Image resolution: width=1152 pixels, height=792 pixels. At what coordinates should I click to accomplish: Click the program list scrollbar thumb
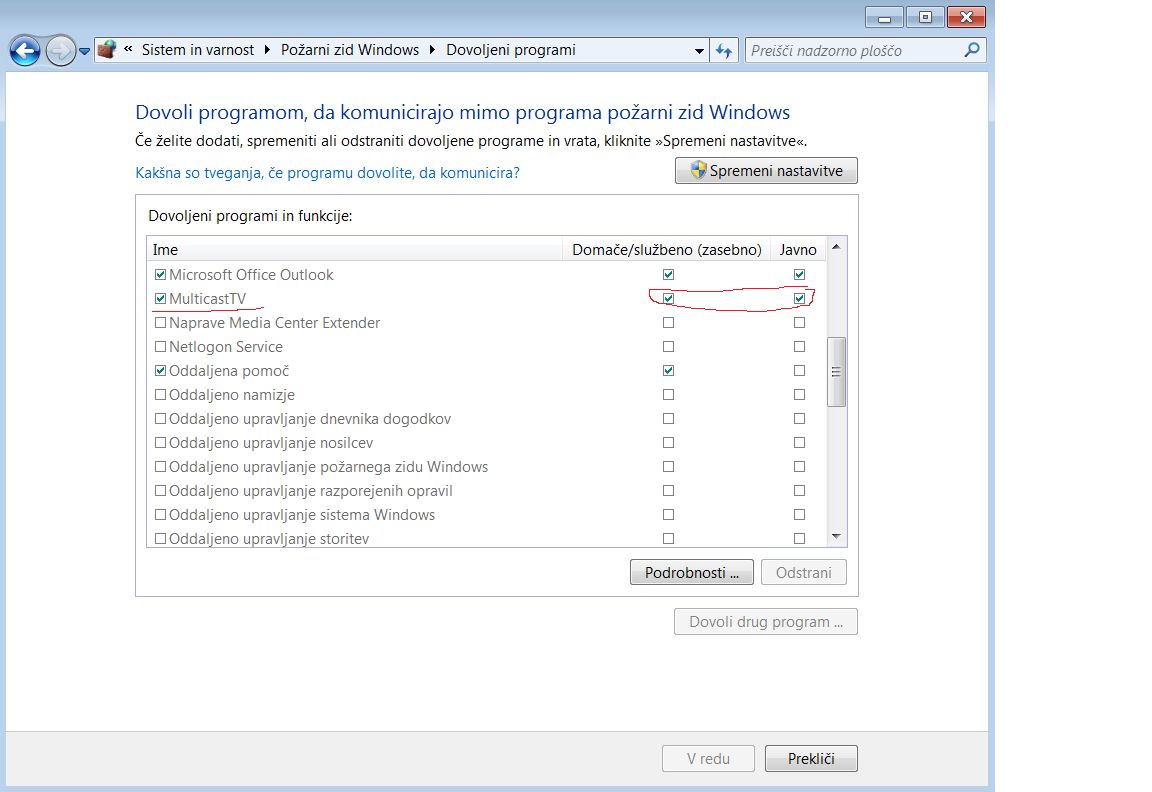coord(836,372)
